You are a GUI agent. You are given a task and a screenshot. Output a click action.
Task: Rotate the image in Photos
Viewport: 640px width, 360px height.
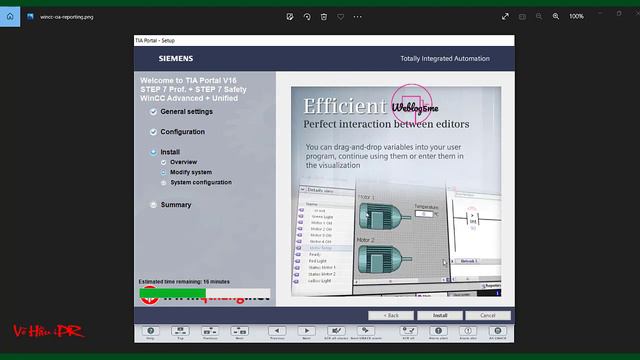click(307, 17)
